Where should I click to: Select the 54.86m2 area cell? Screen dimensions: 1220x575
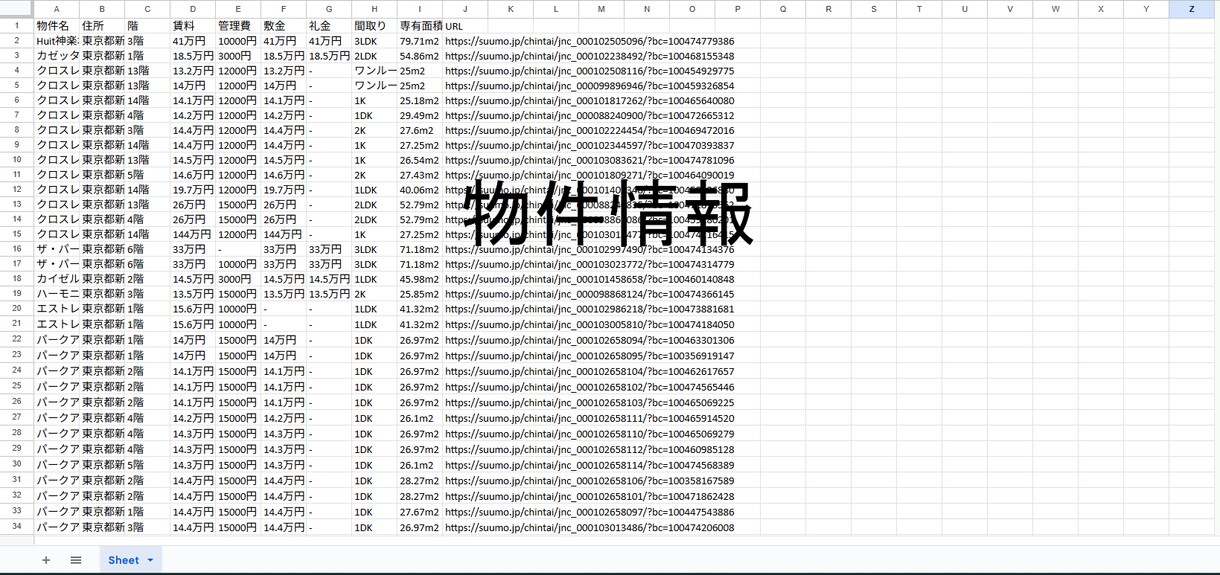click(x=420, y=56)
